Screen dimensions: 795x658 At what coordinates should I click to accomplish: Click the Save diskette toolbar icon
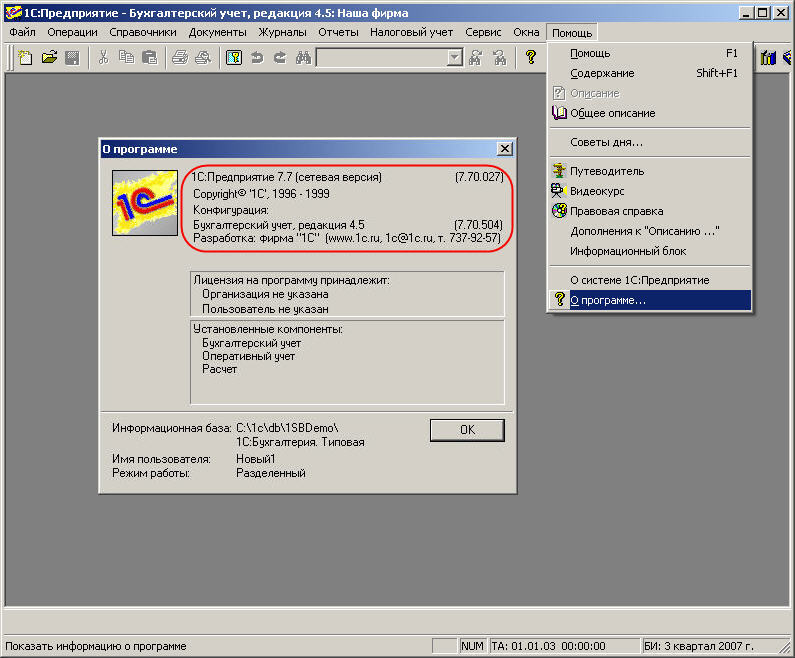(x=72, y=57)
